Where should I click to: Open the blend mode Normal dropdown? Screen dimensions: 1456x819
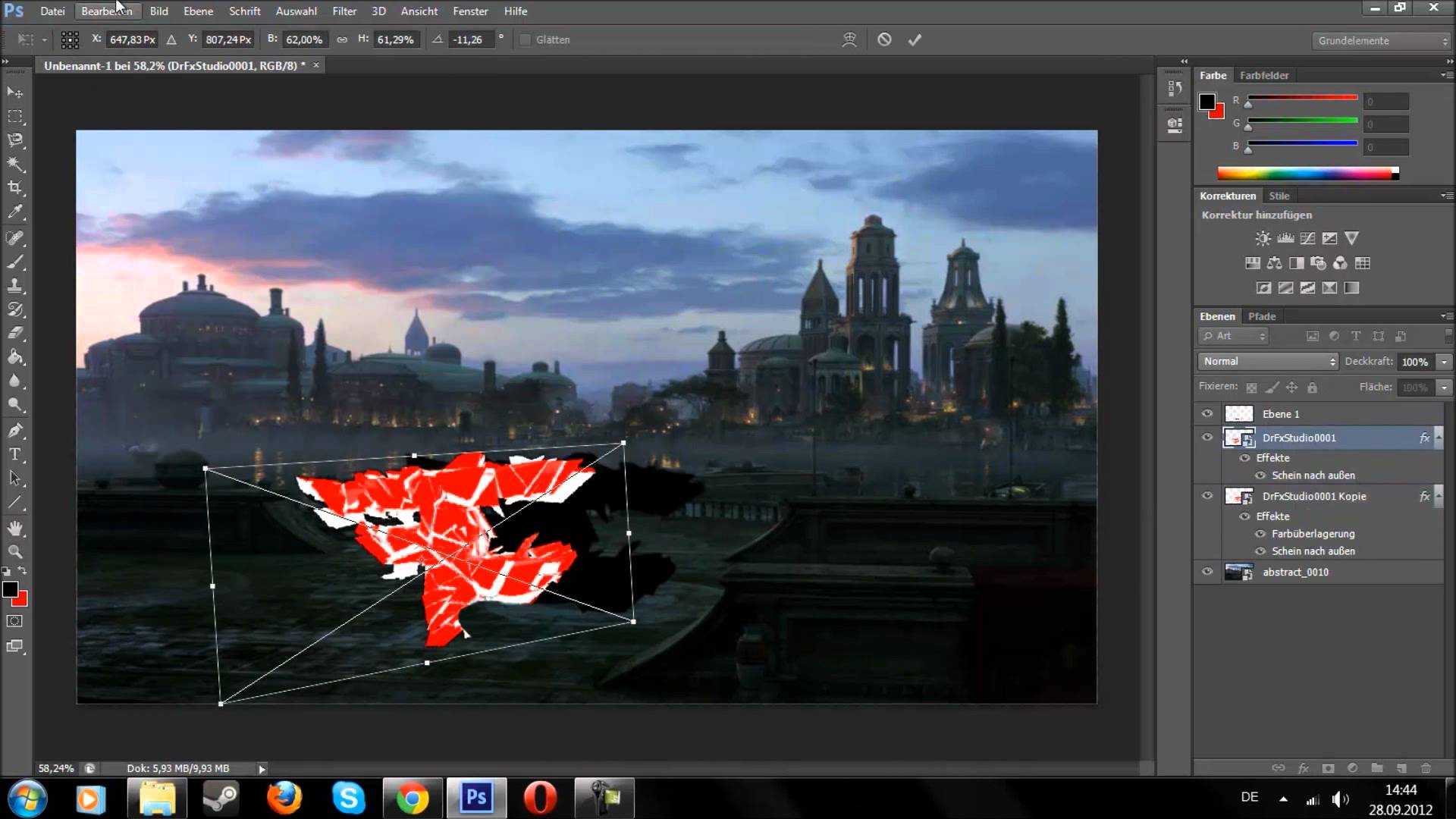(x=1269, y=362)
